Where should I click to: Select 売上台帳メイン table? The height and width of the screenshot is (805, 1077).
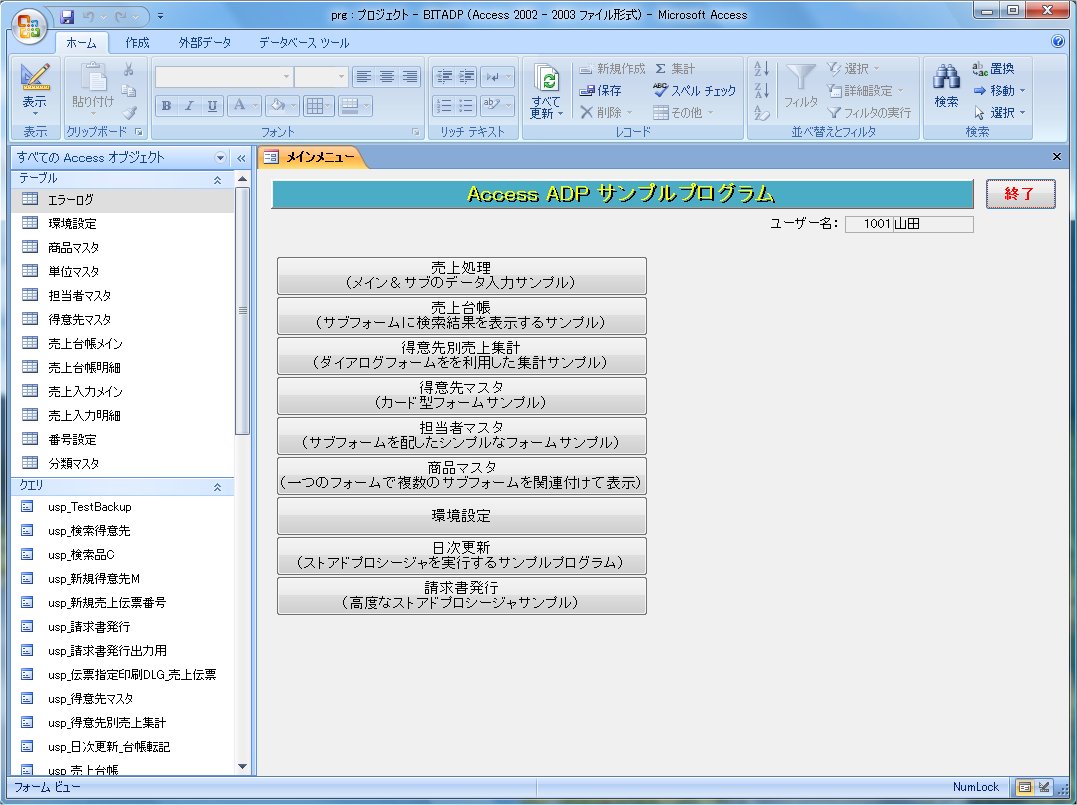[x=122, y=343]
